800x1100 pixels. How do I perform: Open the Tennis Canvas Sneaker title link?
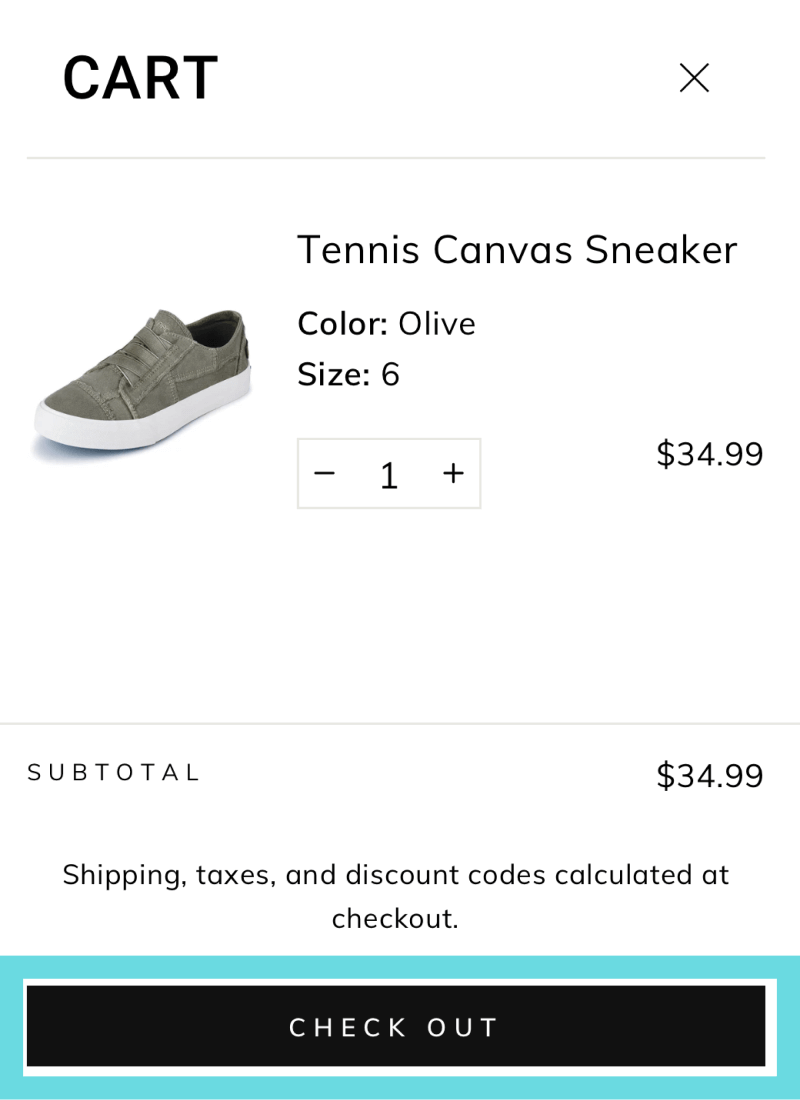[x=517, y=249]
